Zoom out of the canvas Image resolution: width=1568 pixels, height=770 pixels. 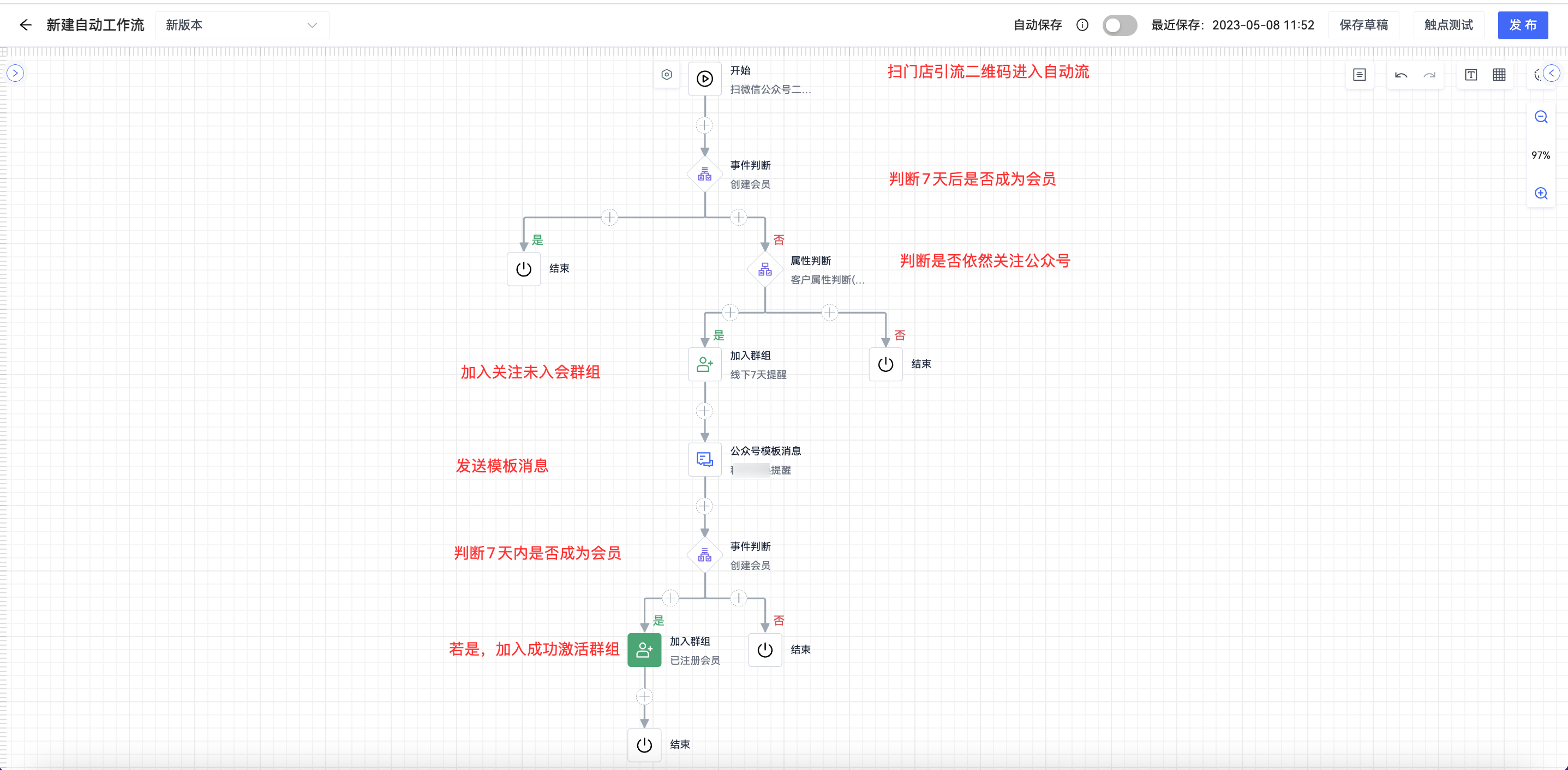click(x=1541, y=117)
